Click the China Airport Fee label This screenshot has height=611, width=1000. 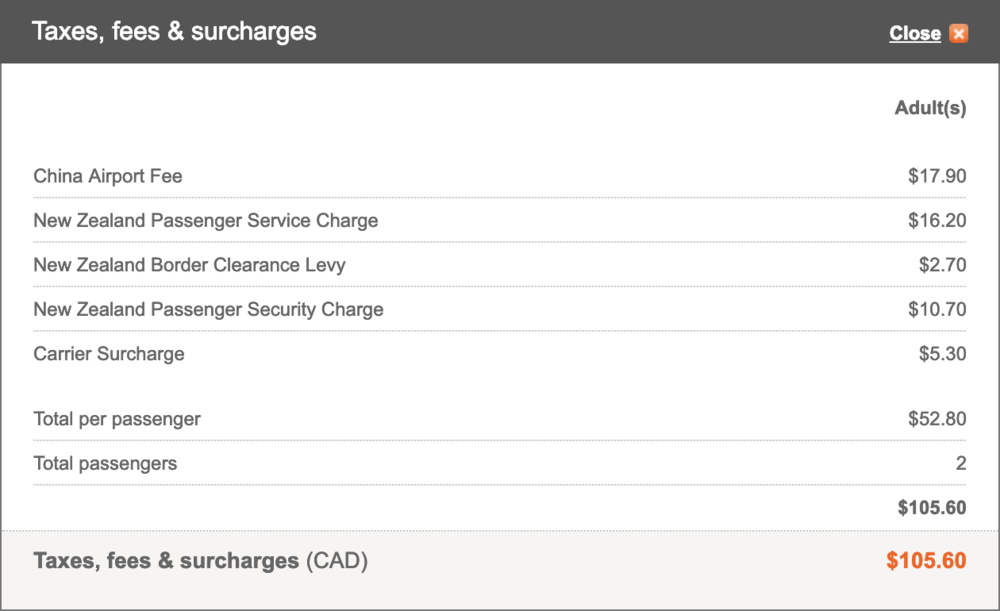pyautogui.click(x=108, y=176)
